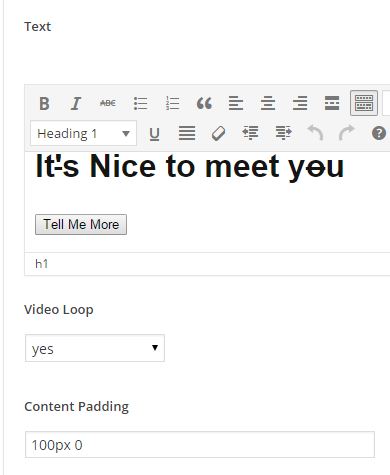This screenshot has height=475, width=390.
Task: Toggle Bold formatting in the editor toolbar
Action: [44, 103]
